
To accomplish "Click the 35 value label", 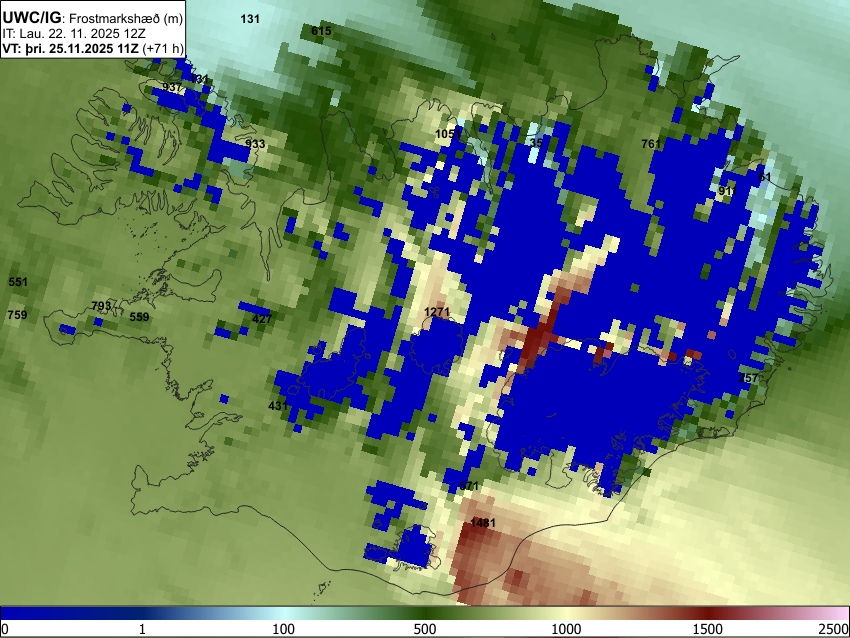I will 536,143.
